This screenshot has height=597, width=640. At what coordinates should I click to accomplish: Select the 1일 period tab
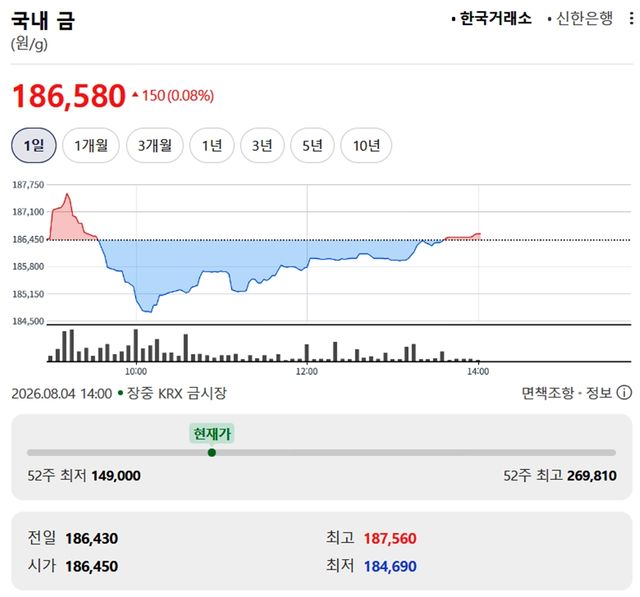click(x=33, y=145)
